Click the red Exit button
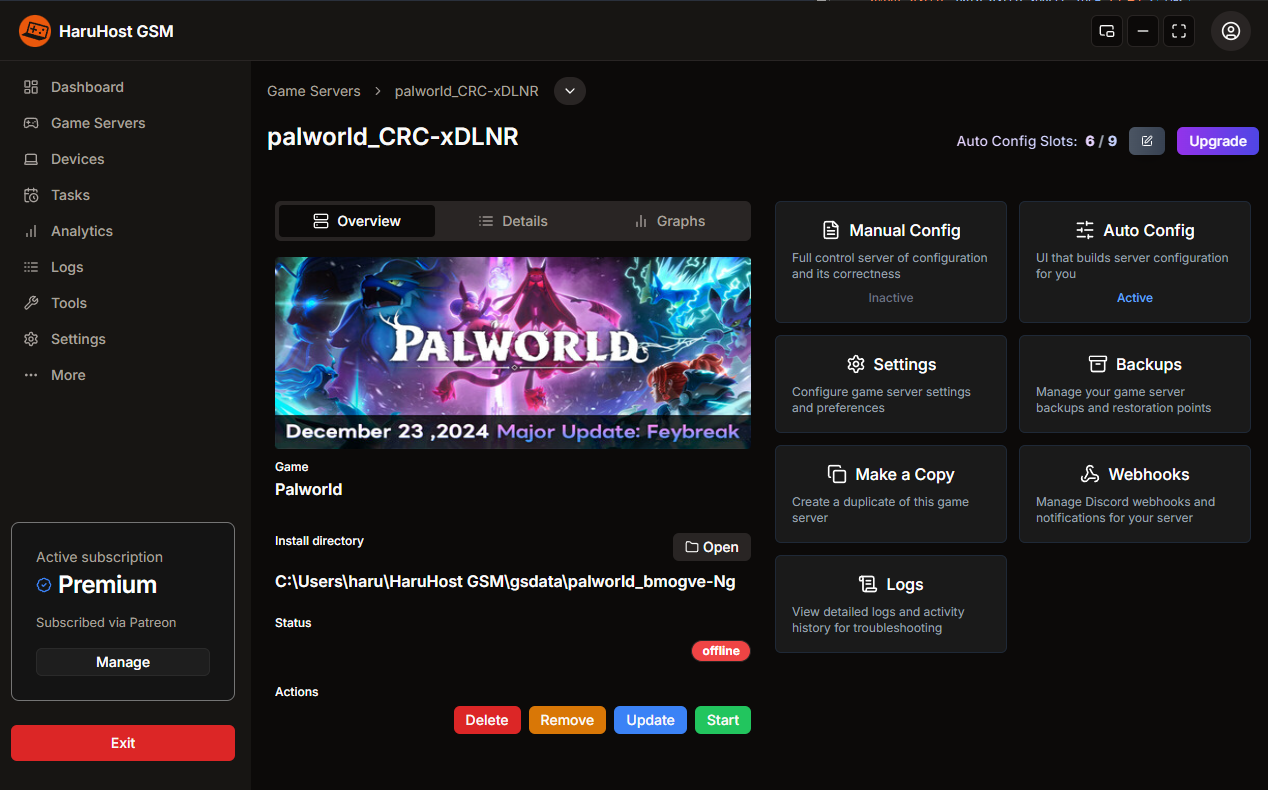The image size is (1268, 790). 123,743
